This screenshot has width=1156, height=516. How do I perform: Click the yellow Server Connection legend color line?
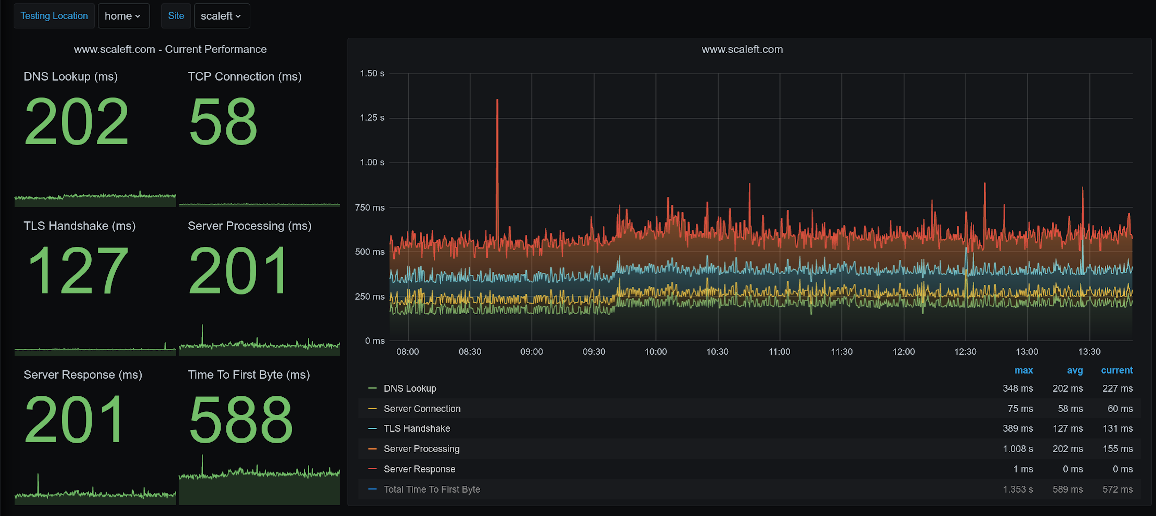(x=372, y=408)
